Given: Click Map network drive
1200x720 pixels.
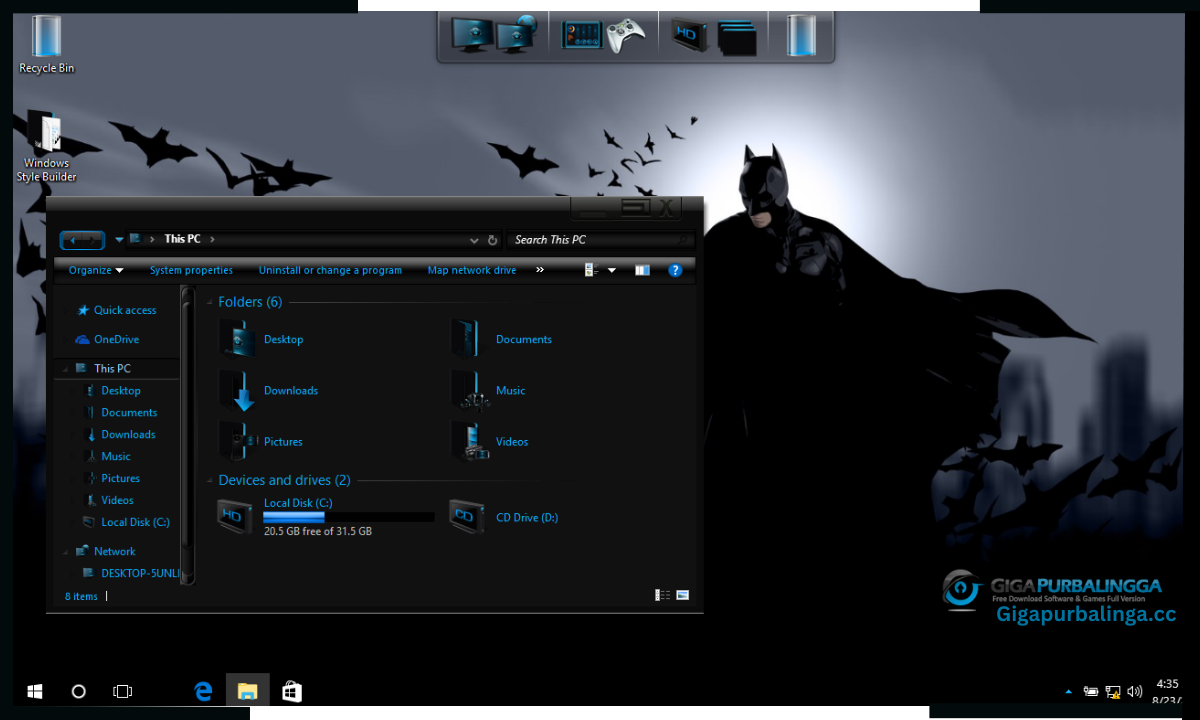Looking at the screenshot, I should (x=472, y=270).
